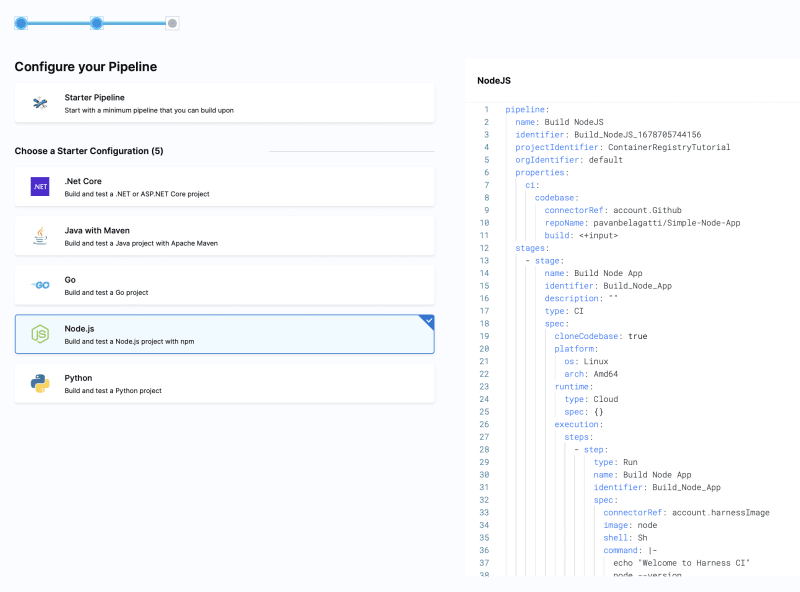800x592 pixels.
Task: Select the Node.js configuration card
Action: pyautogui.click(x=224, y=334)
